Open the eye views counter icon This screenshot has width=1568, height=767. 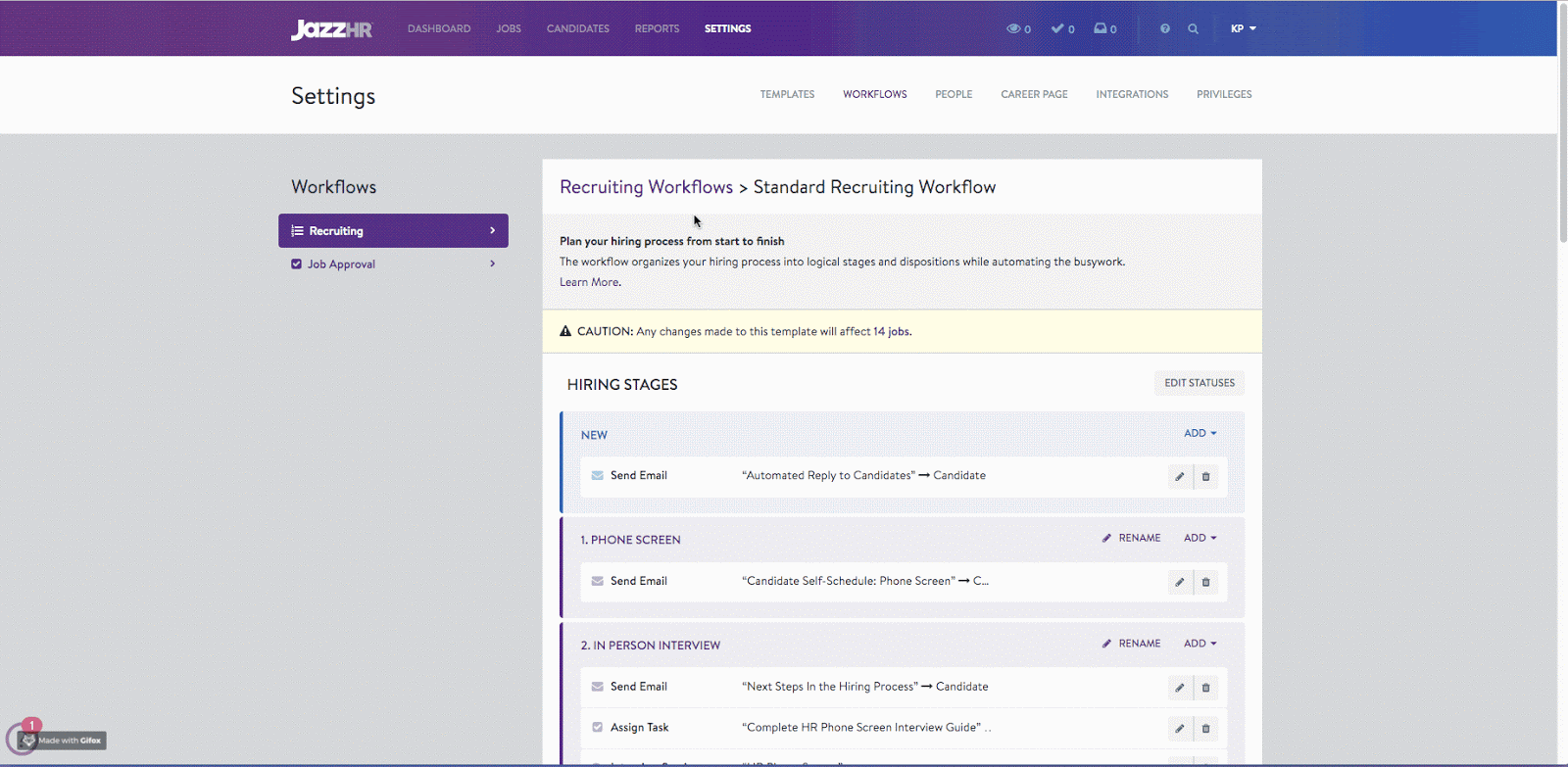pos(1013,28)
